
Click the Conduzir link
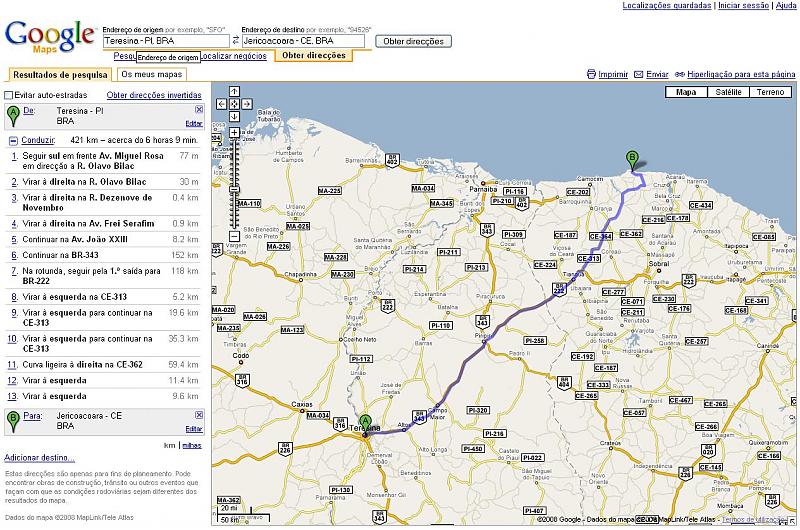[x=38, y=140]
